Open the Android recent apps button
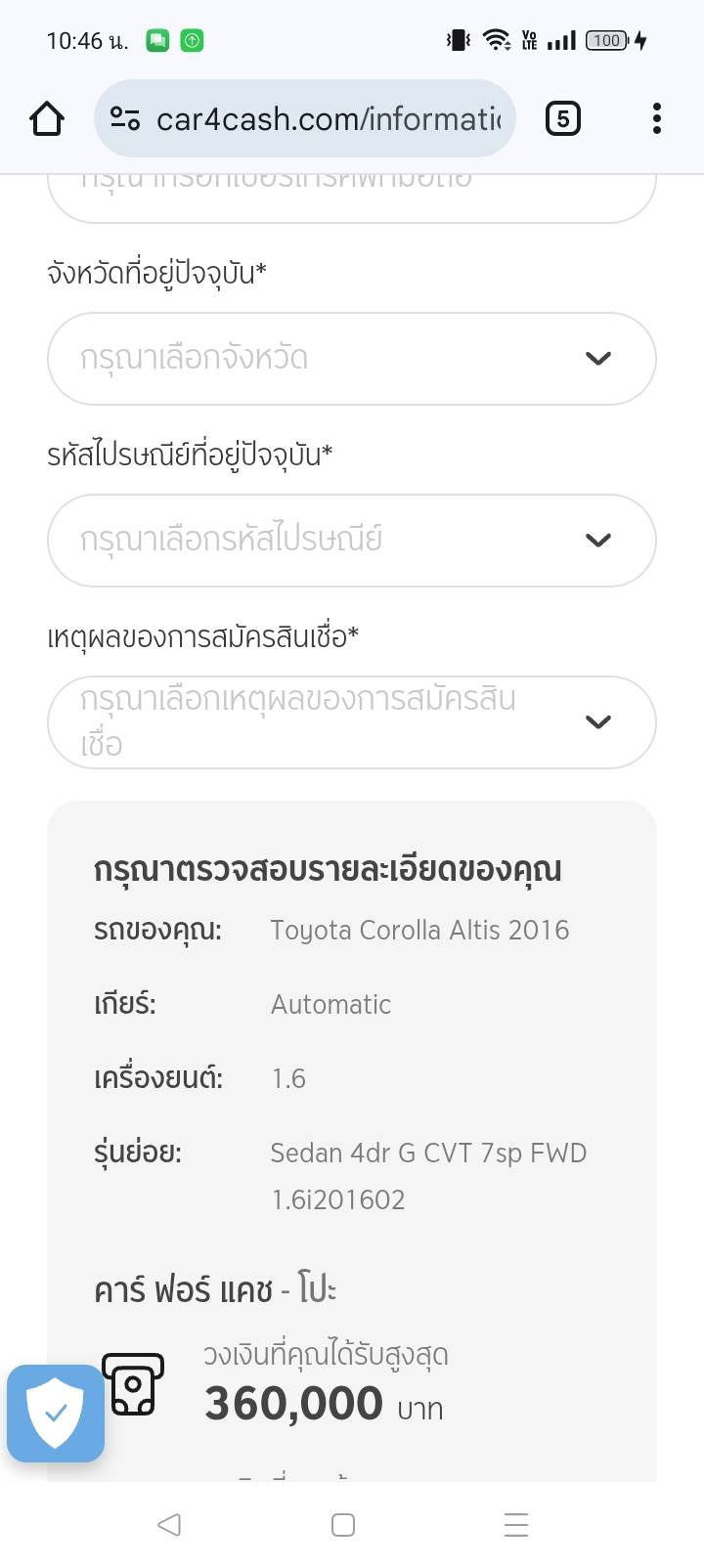The height and width of the screenshot is (1568, 704). coord(515,1525)
